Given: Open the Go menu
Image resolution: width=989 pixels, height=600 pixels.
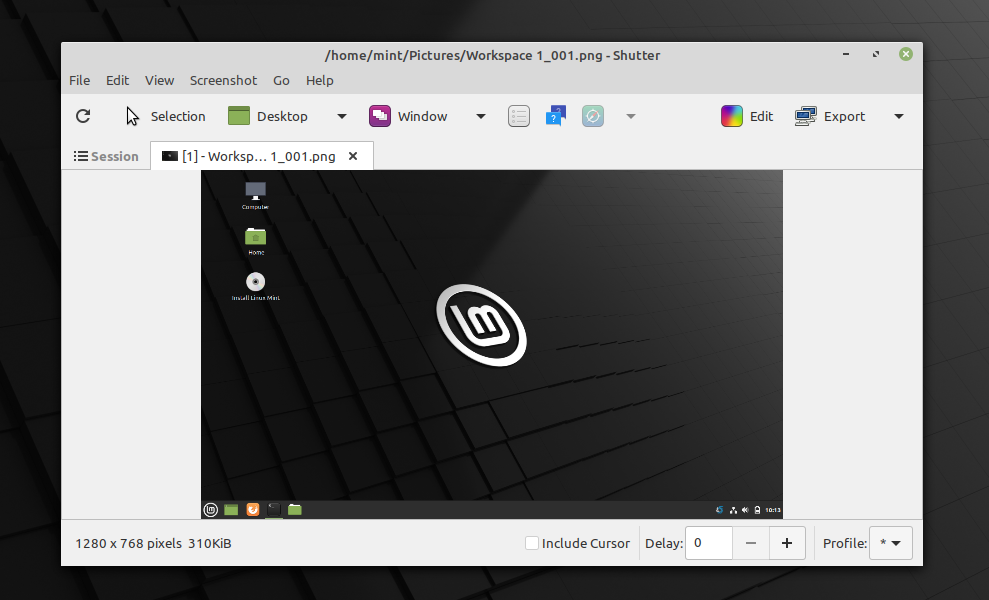Looking at the screenshot, I should pos(281,80).
